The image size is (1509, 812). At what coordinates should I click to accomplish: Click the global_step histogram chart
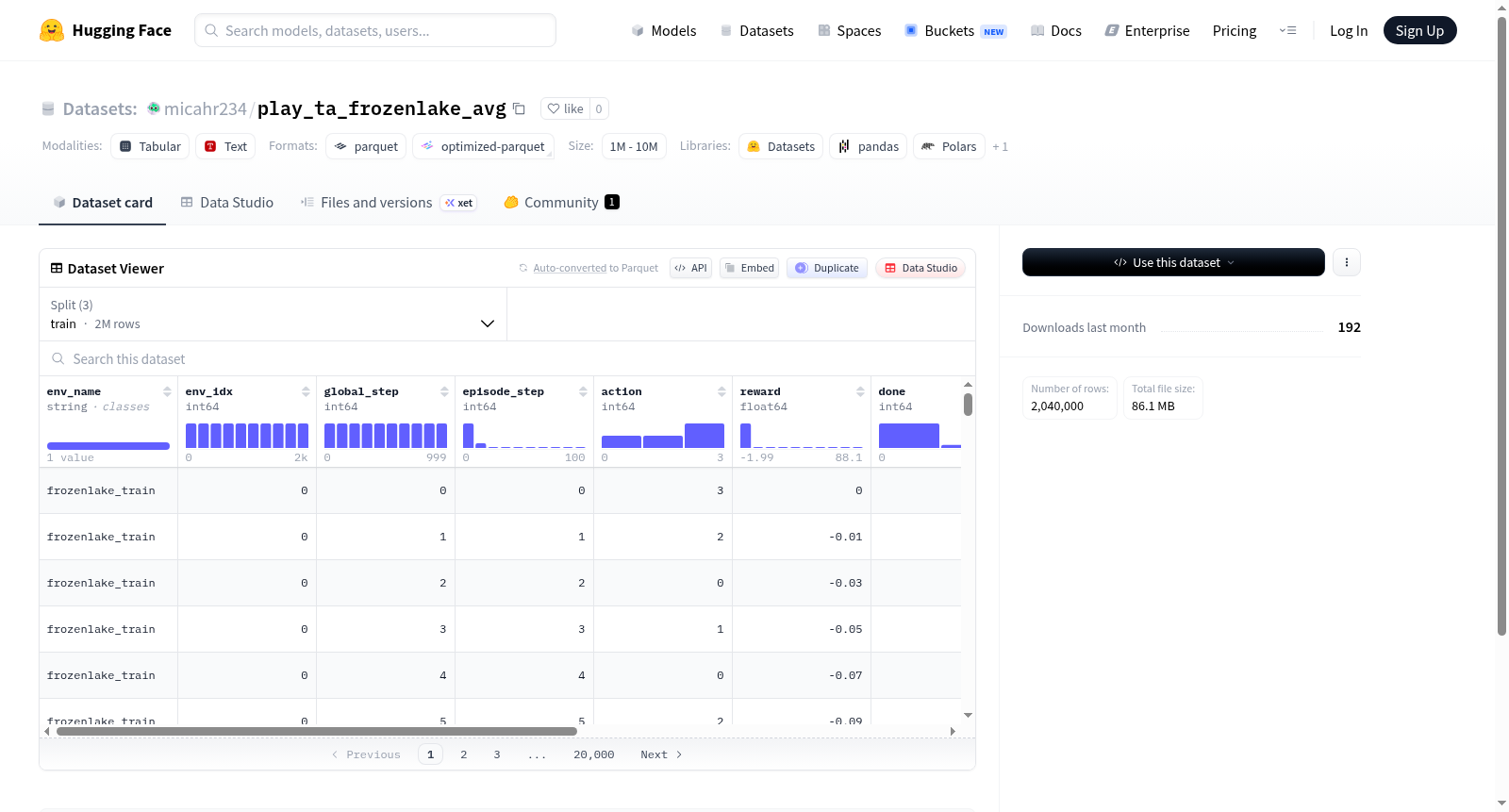pos(386,436)
